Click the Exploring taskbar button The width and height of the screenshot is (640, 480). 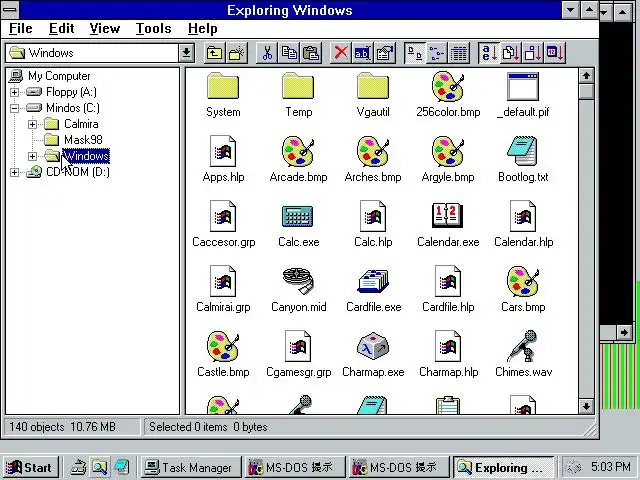503,467
